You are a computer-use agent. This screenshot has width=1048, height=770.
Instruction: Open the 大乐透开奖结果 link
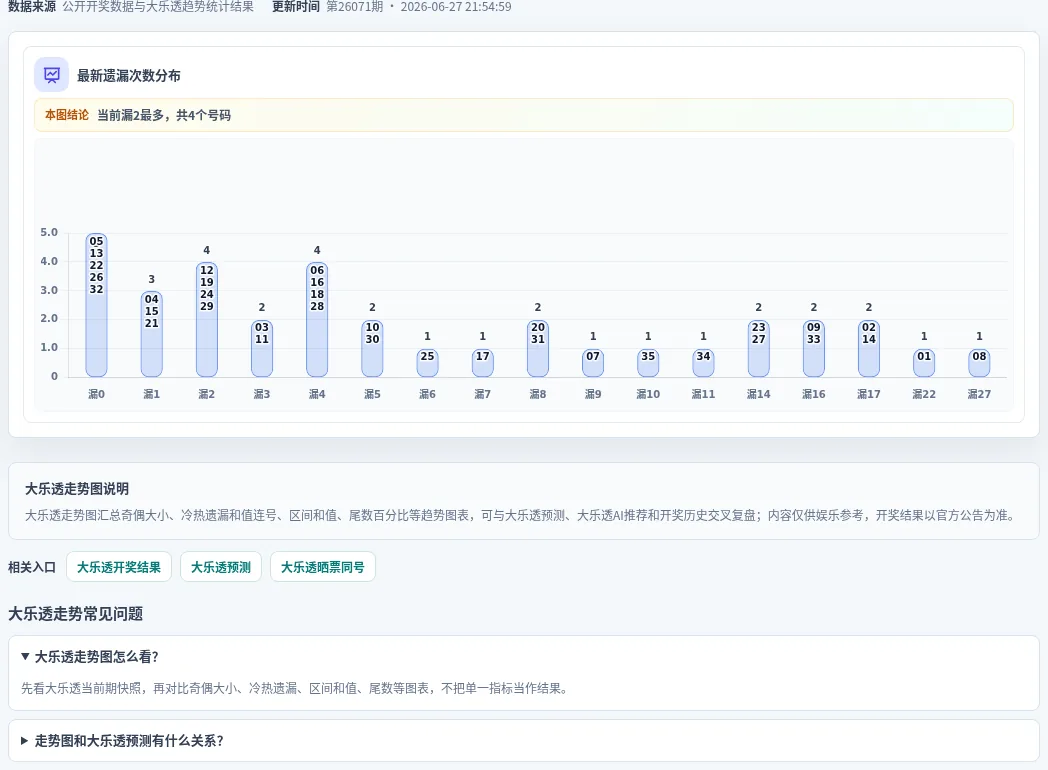[119, 567]
